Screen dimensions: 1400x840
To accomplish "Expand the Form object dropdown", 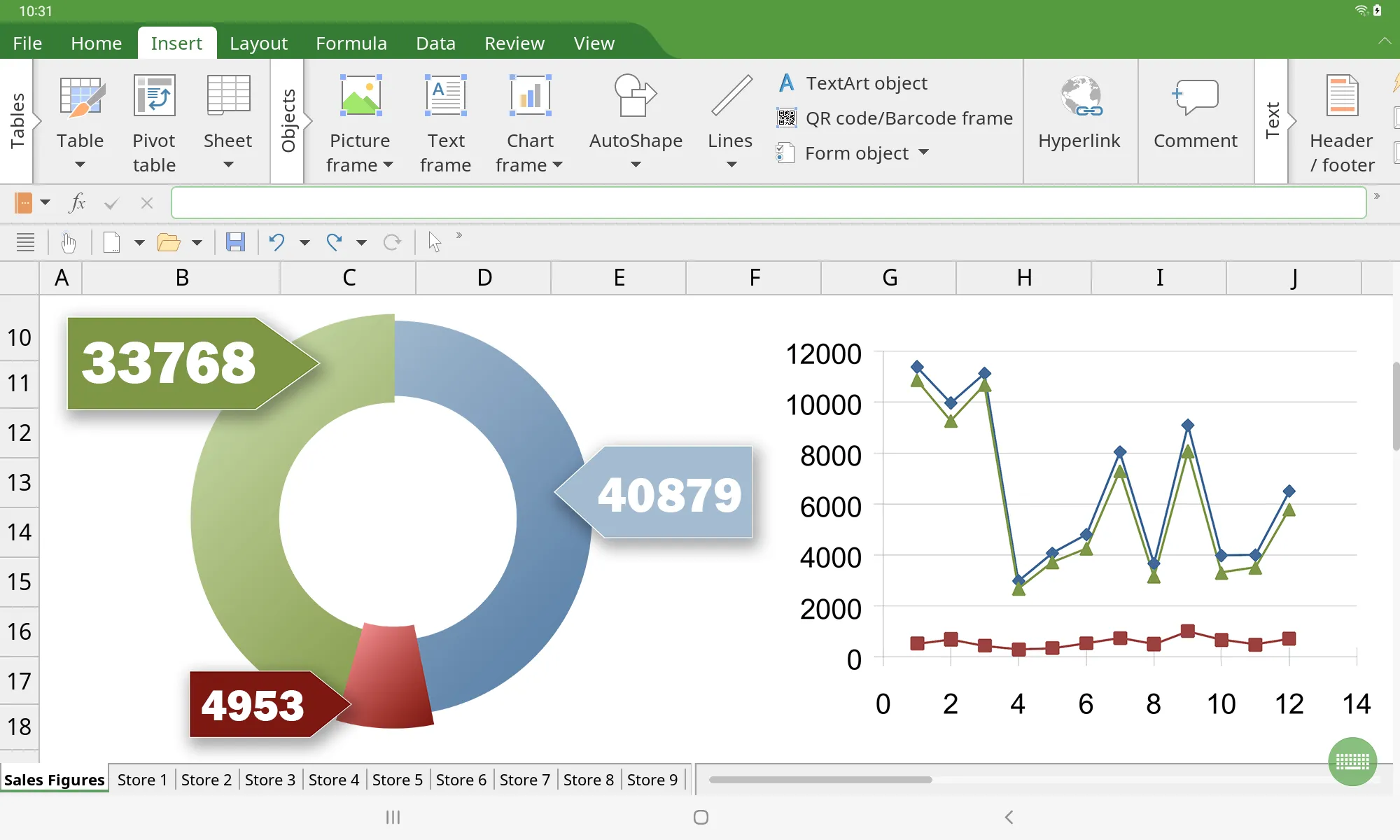I will point(922,153).
